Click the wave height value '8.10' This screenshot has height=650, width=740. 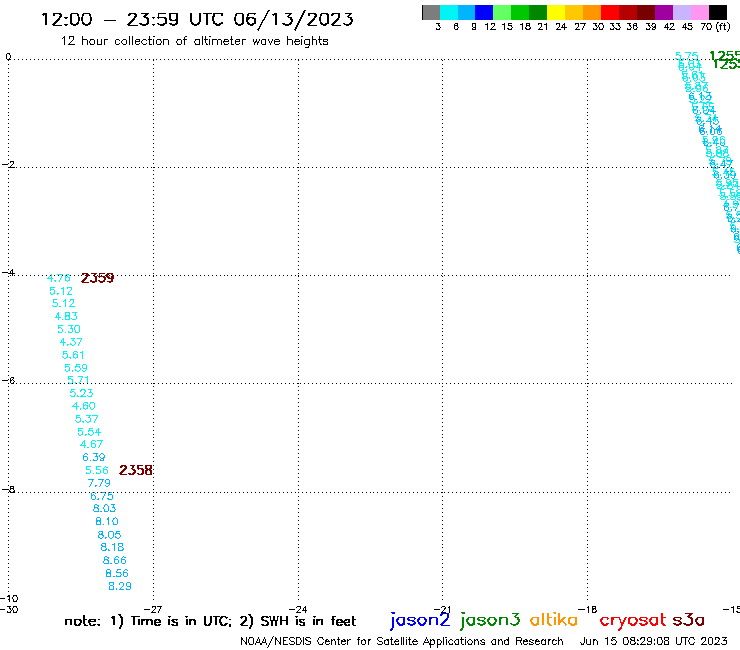(107, 522)
